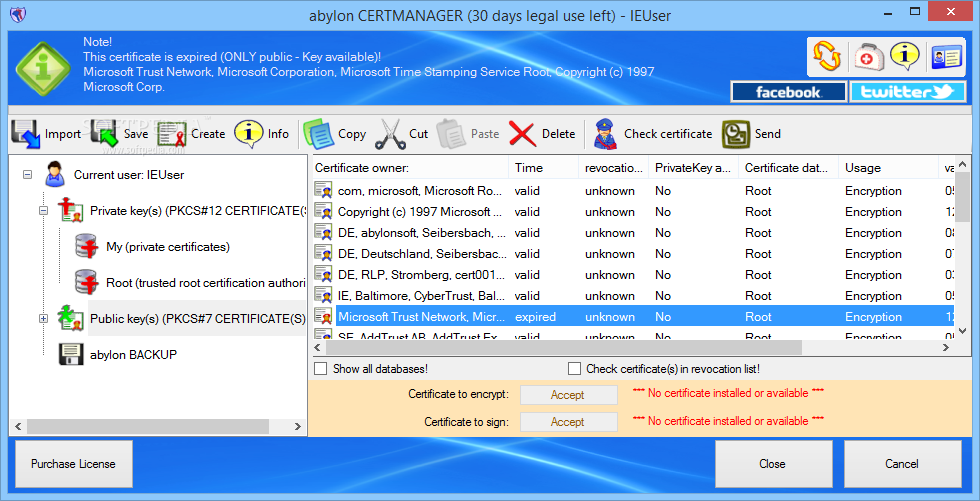Collapse the Current user tree node

(27, 175)
